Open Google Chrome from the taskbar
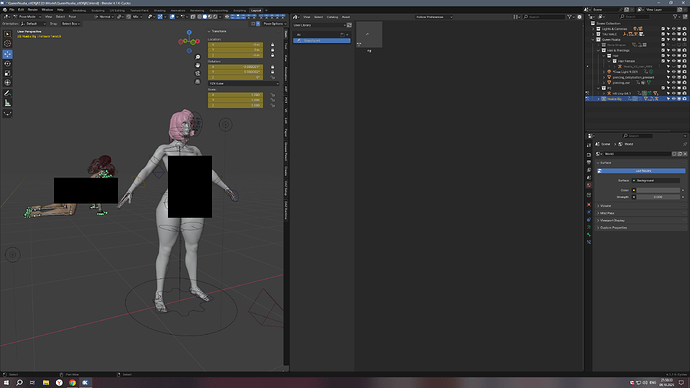690x388 pixels. pos(72,383)
